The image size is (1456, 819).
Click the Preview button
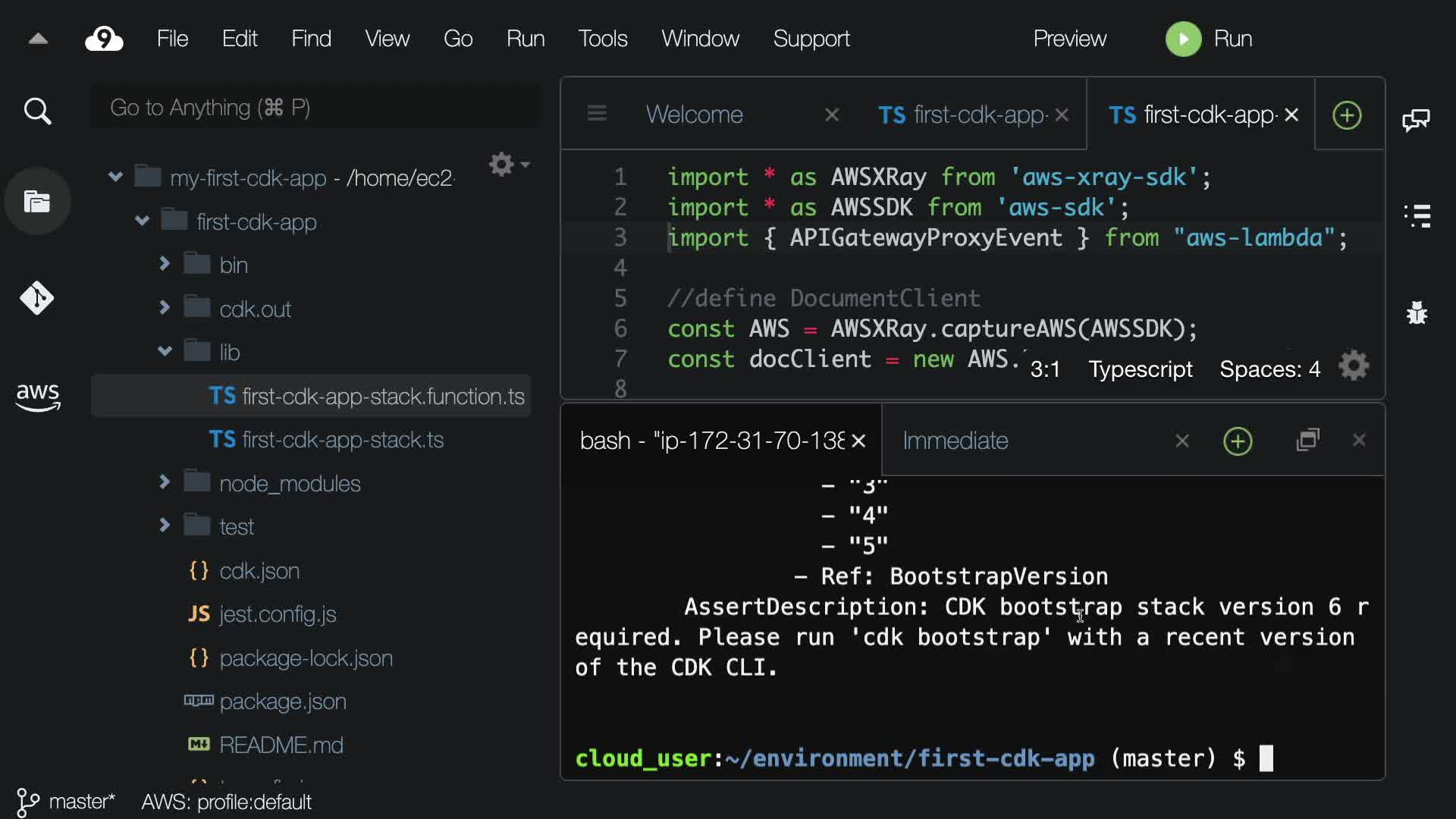1069,39
